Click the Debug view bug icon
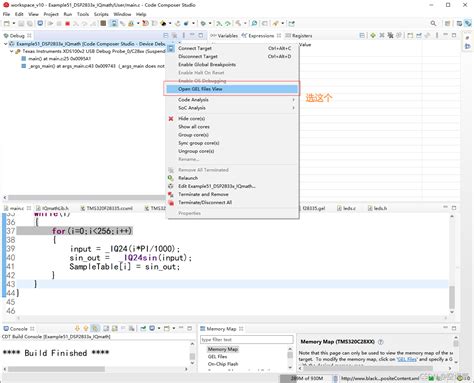474x383 pixels. pyautogui.click(x=6, y=35)
